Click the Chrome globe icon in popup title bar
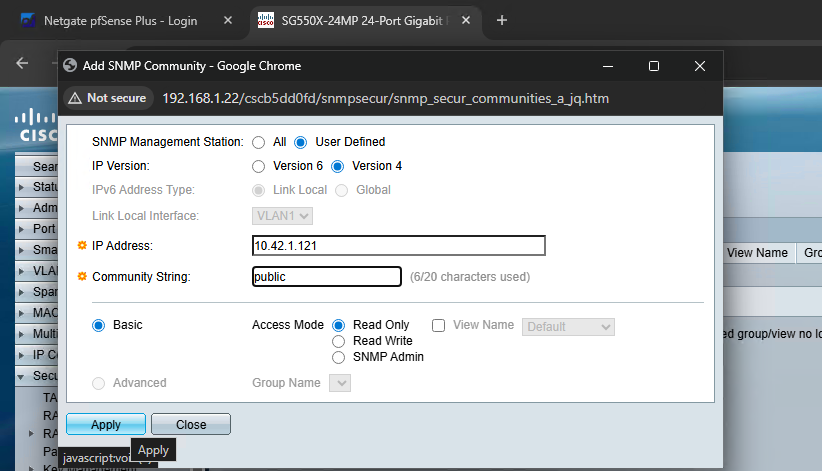This screenshot has height=471, width=822. point(70,66)
